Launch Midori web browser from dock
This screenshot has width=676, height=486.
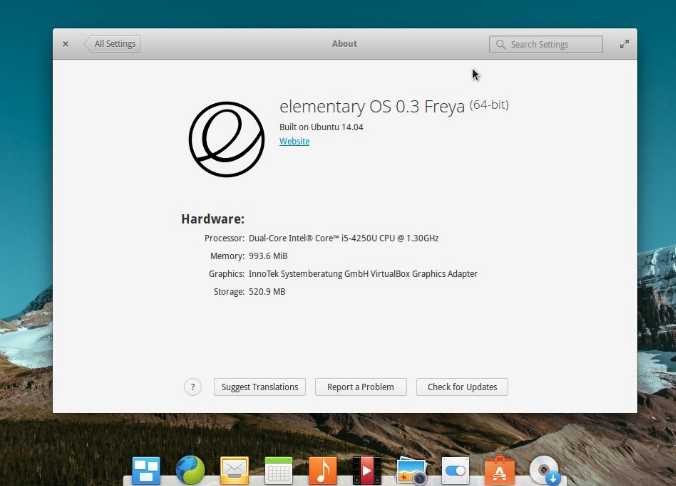[190, 470]
